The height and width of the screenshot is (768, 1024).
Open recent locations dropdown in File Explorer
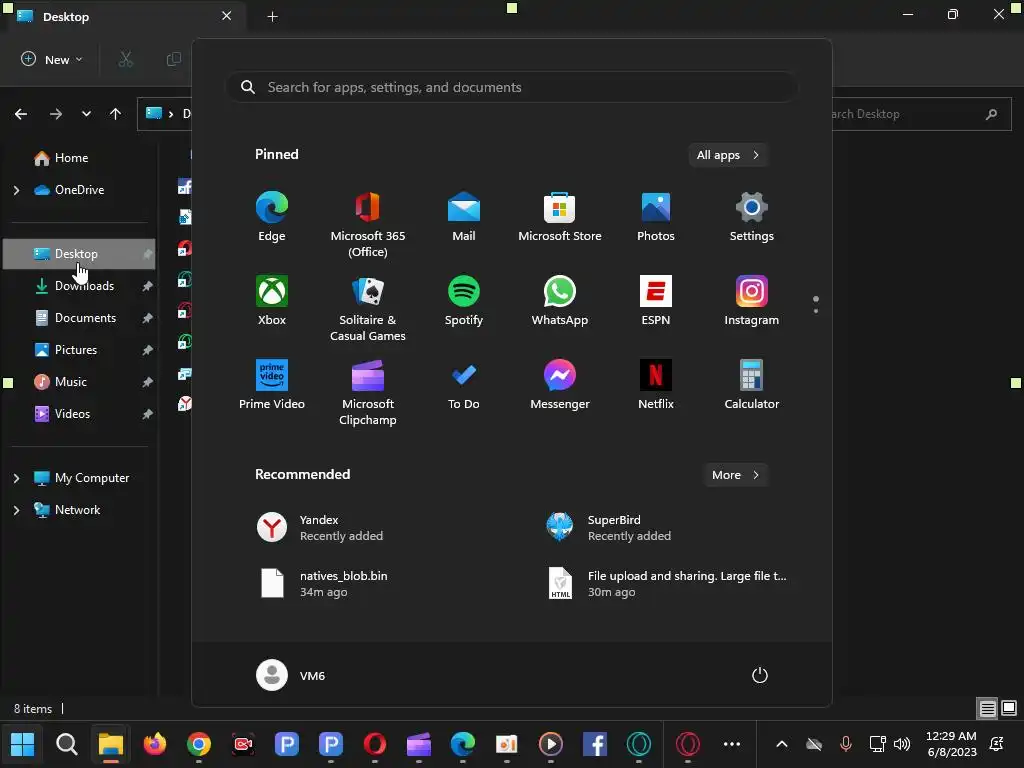pyautogui.click(x=86, y=114)
